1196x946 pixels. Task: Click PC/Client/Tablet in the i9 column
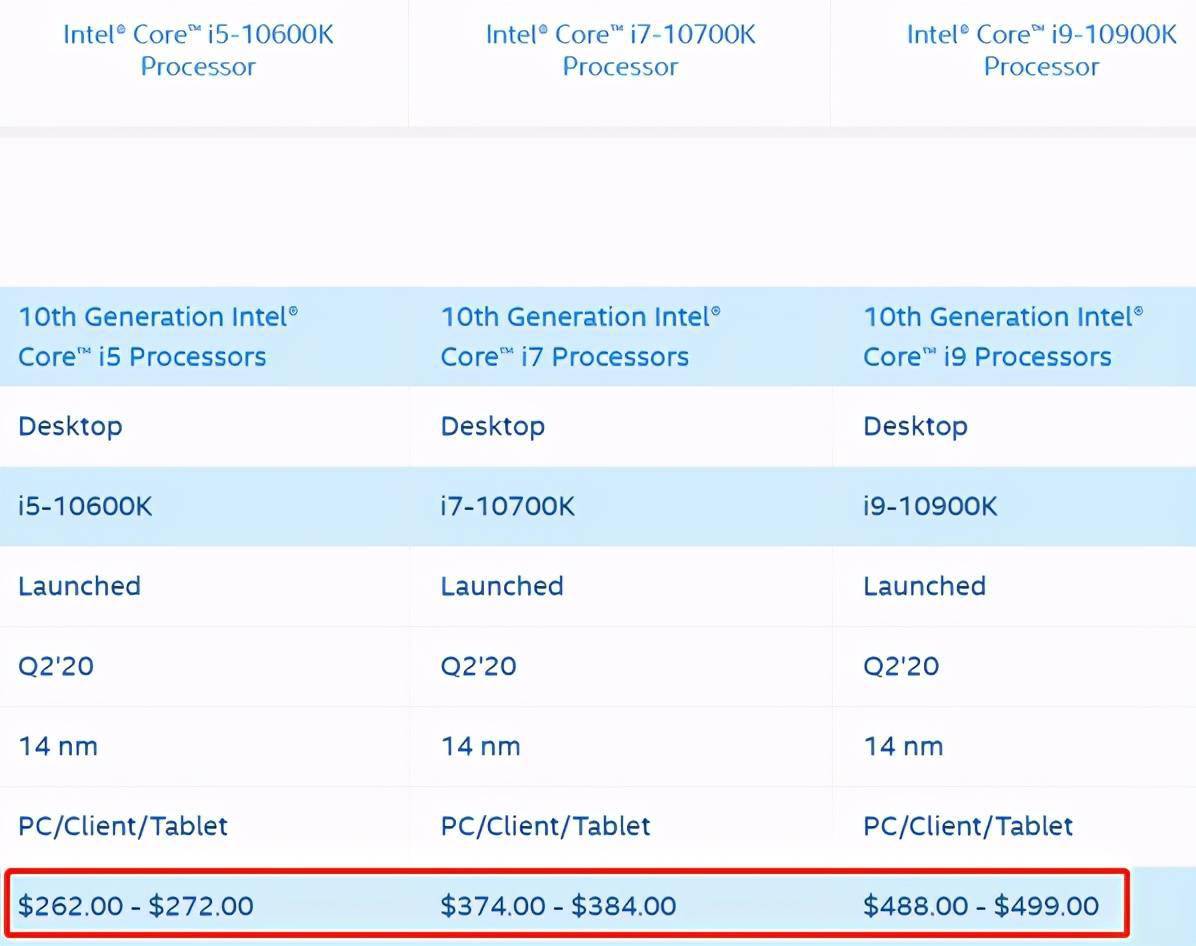click(x=968, y=826)
